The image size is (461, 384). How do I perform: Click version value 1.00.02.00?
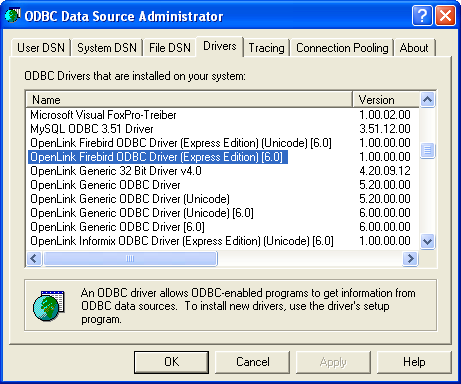[x=385, y=115]
